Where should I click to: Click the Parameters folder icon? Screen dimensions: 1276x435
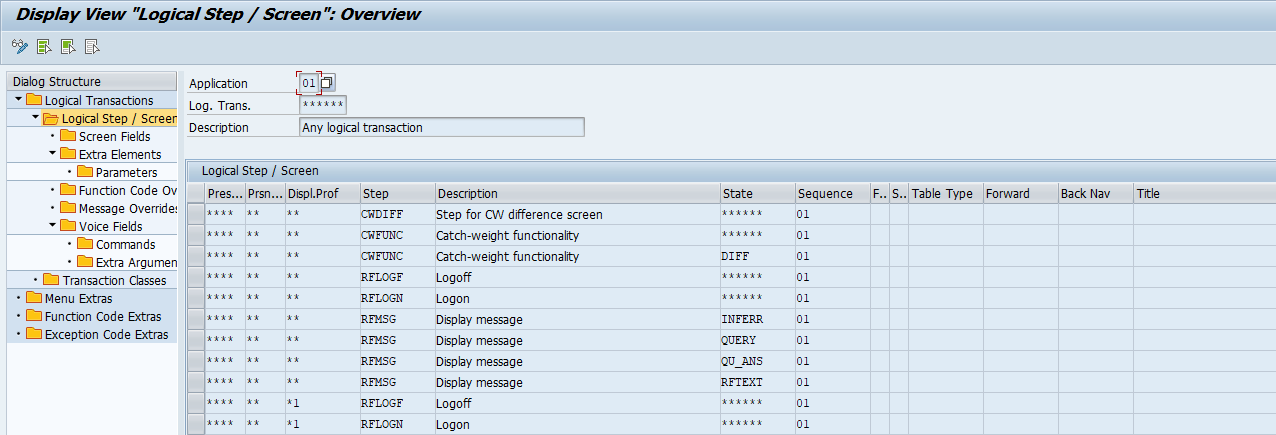[85, 172]
